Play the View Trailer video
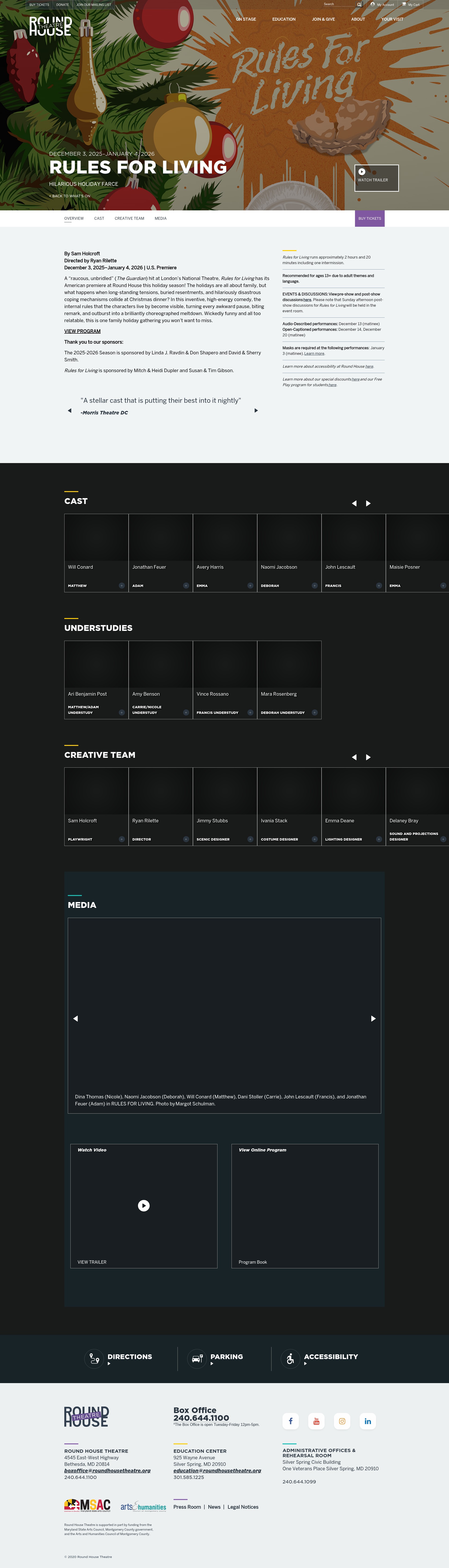449x1568 pixels. coord(144,1206)
